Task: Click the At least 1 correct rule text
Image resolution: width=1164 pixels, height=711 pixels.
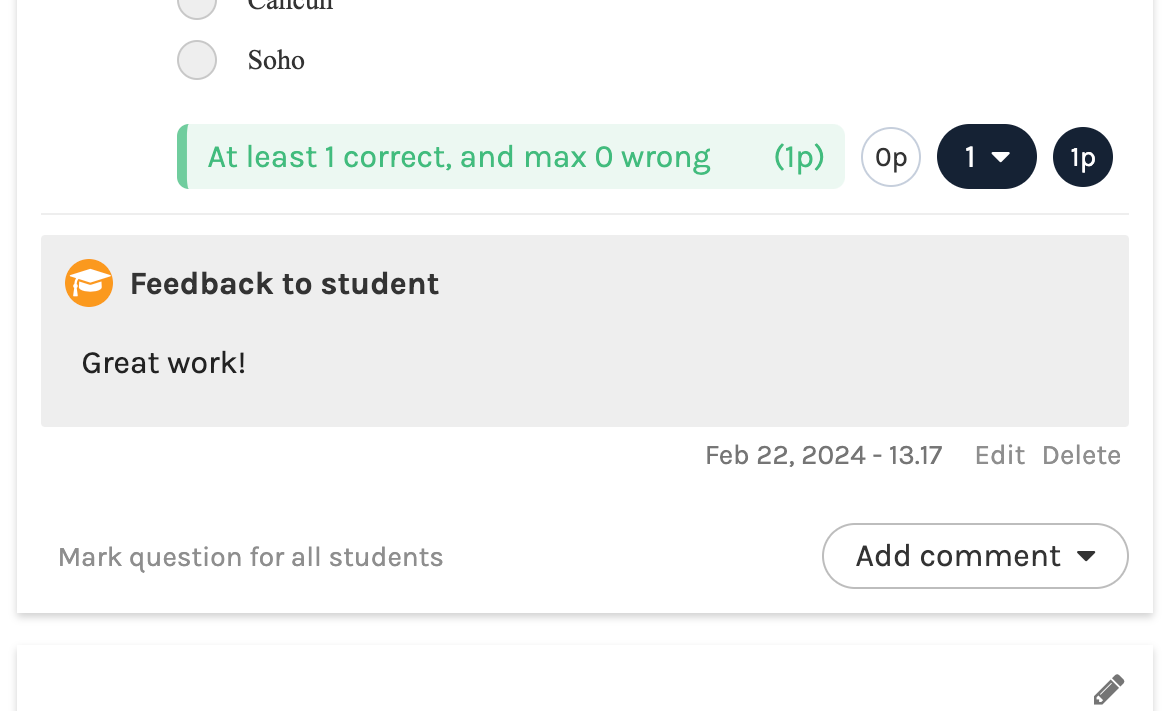Action: [458, 157]
